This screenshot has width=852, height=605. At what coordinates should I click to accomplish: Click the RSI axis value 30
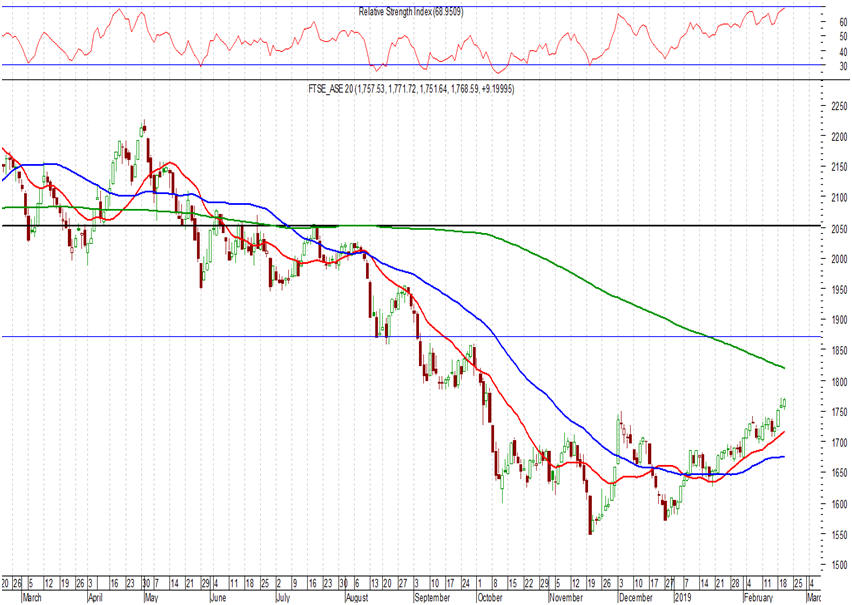843,67
